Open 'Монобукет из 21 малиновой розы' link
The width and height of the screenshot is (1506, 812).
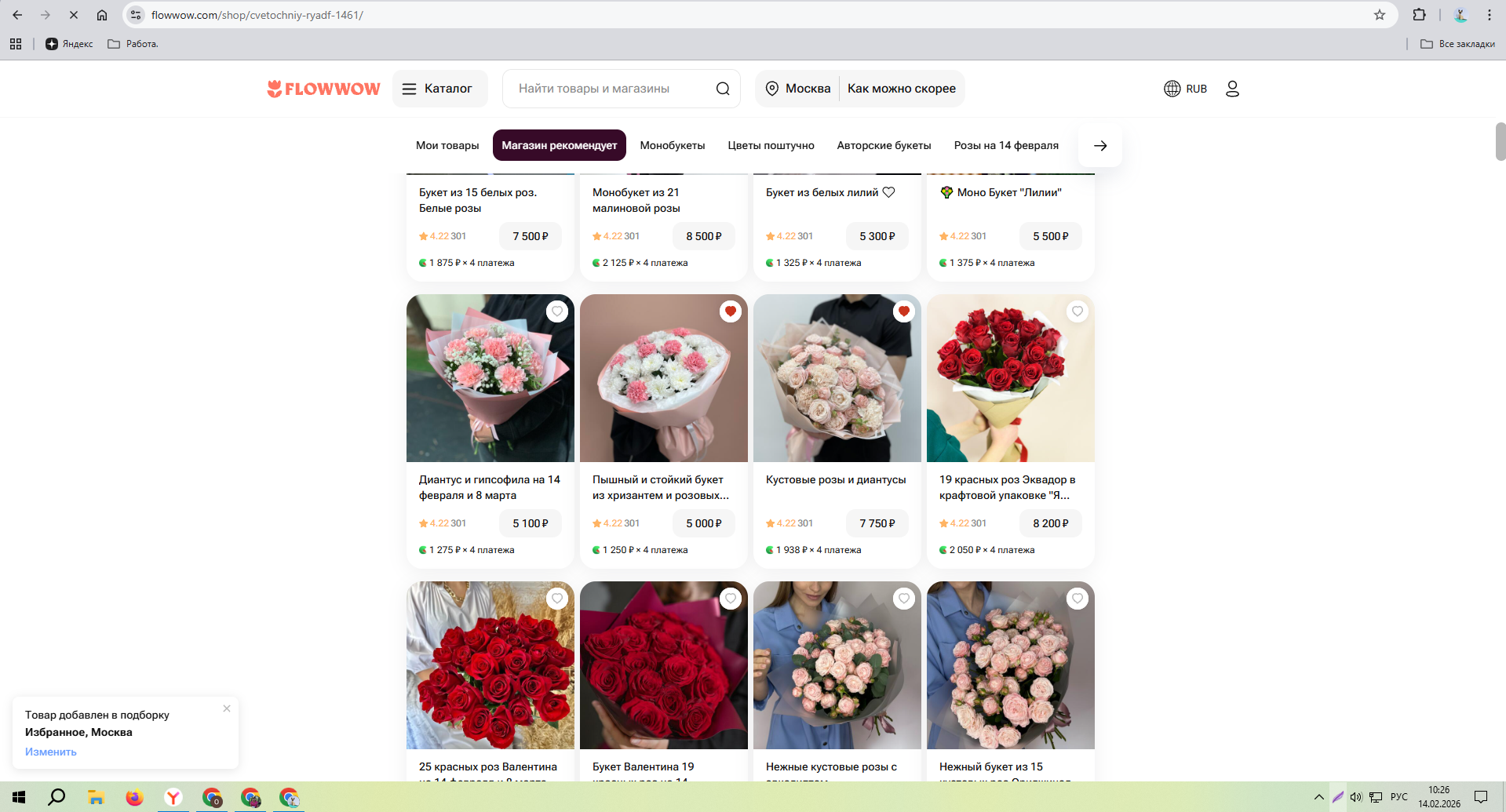(636, 200)
